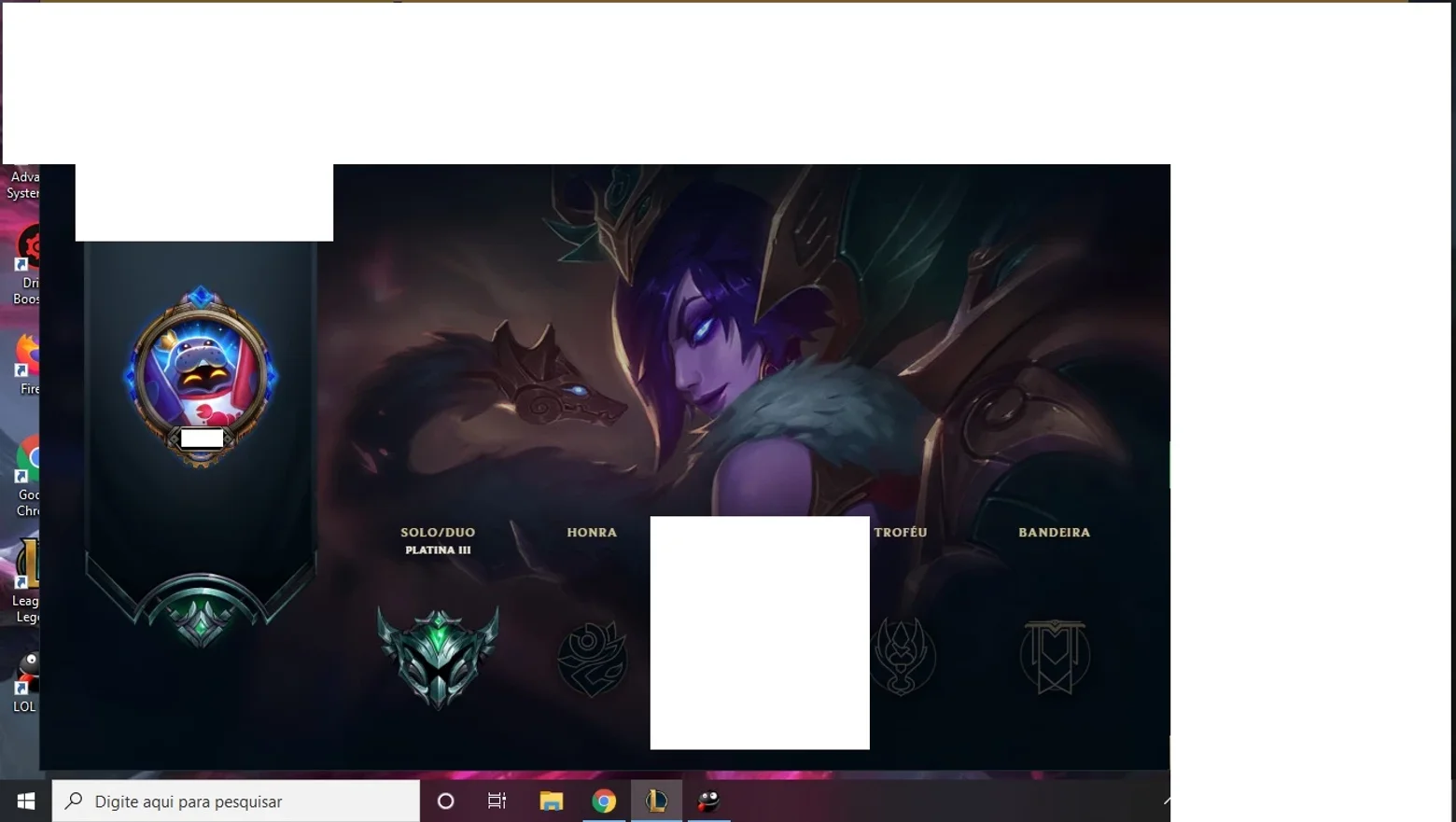The height and width of the screenshot is (822, 1456).
Task: Click the Troféu emblem icon
Action: coord(901,657)
